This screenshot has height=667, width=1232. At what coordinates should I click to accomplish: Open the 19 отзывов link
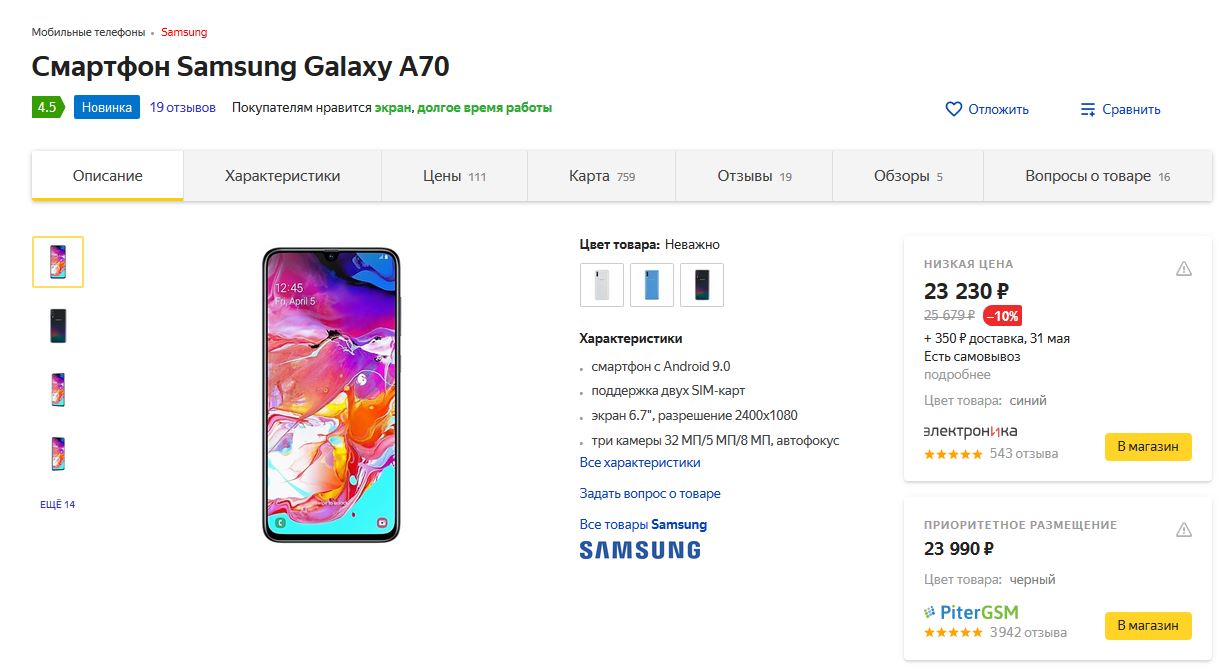pos(183,108)
